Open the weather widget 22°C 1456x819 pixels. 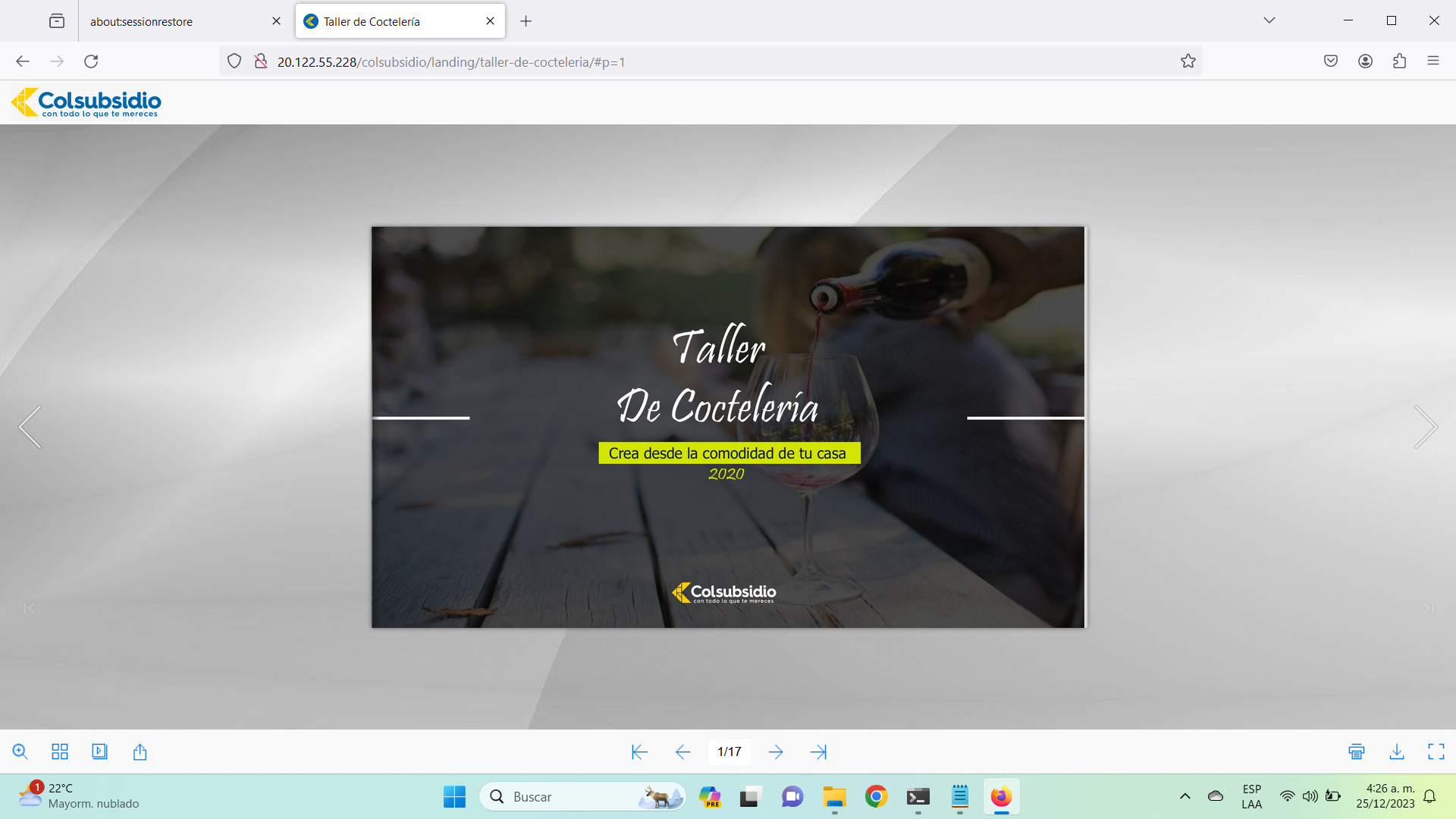pos(79,796)
